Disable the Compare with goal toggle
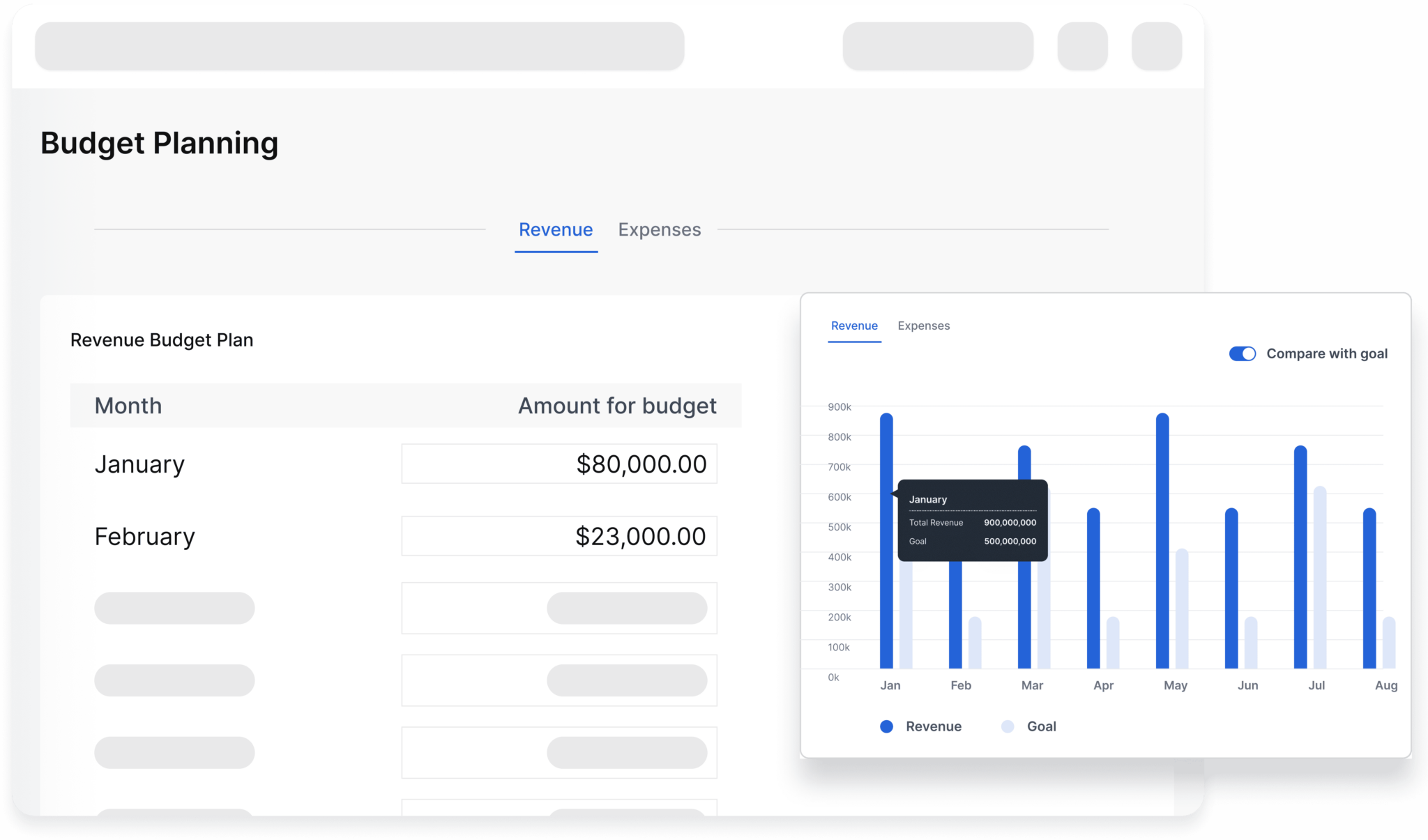1428x840 pixels. [x=1242, y=353]
